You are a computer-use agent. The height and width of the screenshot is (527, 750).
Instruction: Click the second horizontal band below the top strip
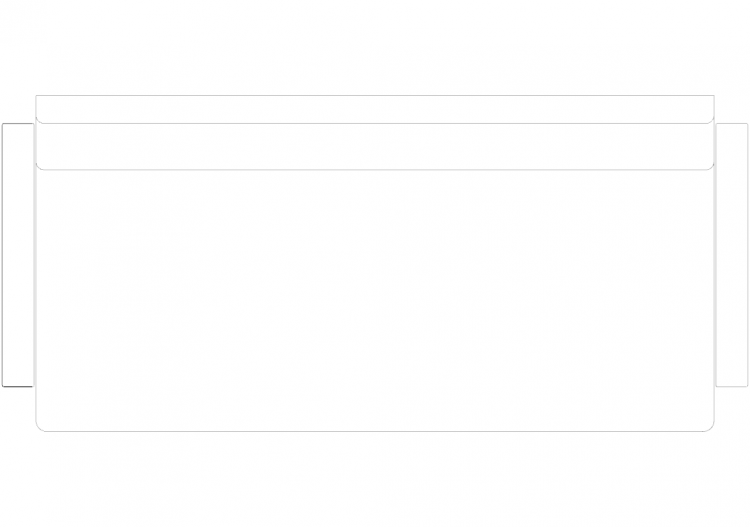pos(375,146)
